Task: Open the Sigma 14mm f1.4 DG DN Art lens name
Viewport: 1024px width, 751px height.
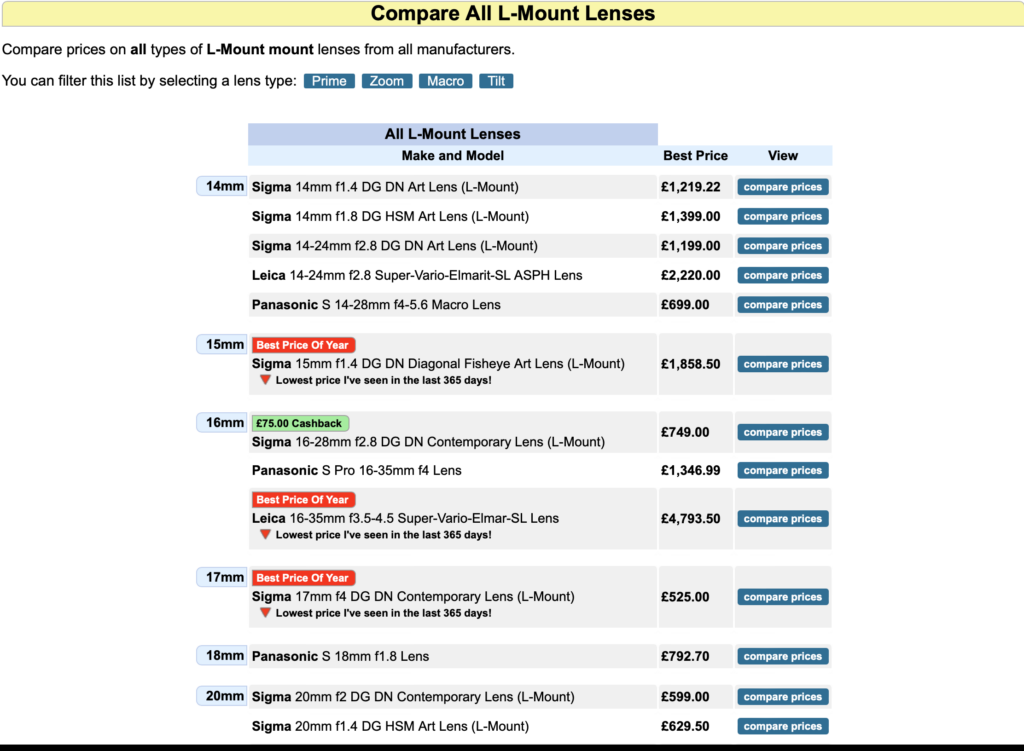Action: (385, 187)
